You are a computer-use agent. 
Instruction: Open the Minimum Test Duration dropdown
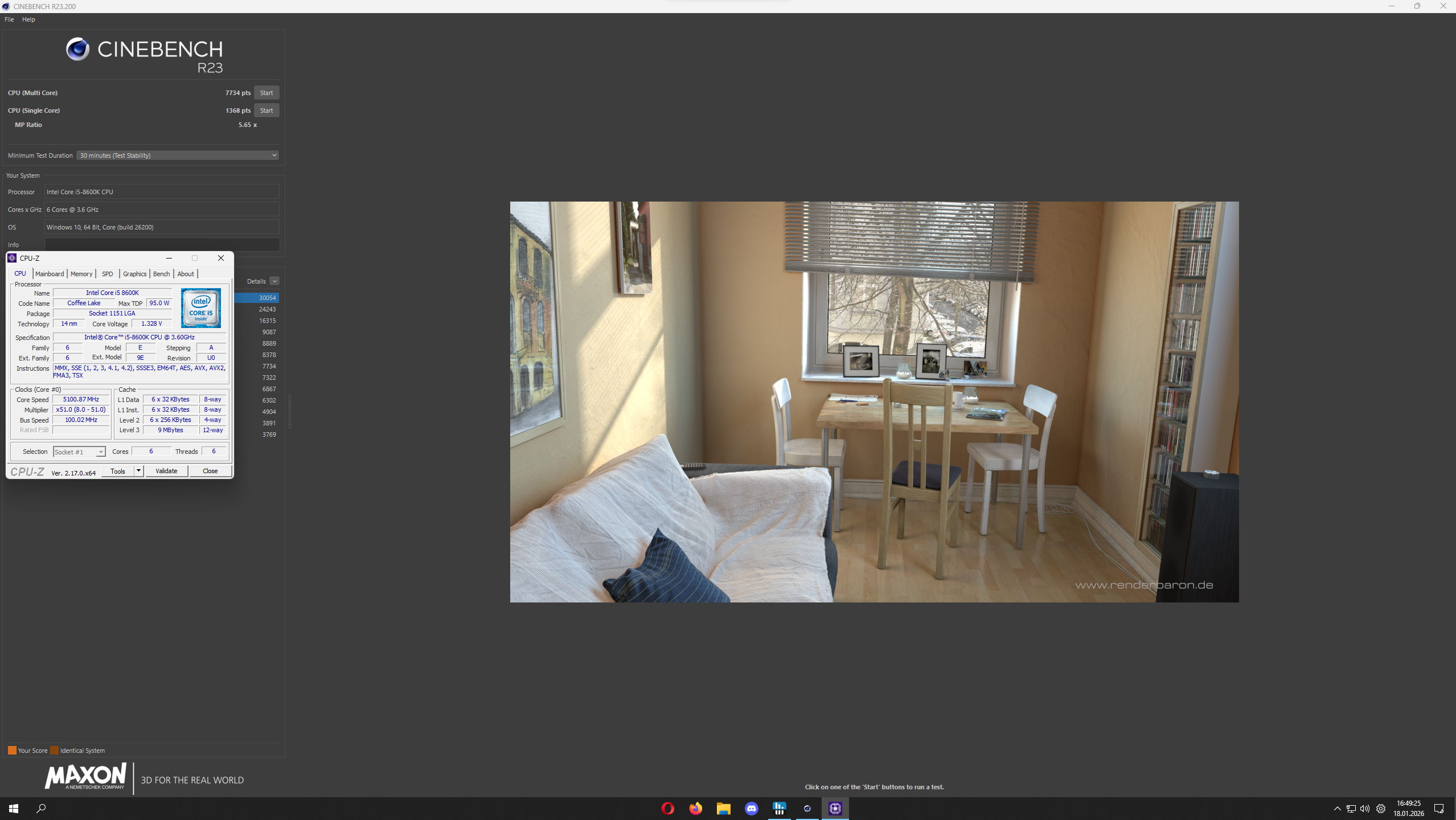click(177, 155)
